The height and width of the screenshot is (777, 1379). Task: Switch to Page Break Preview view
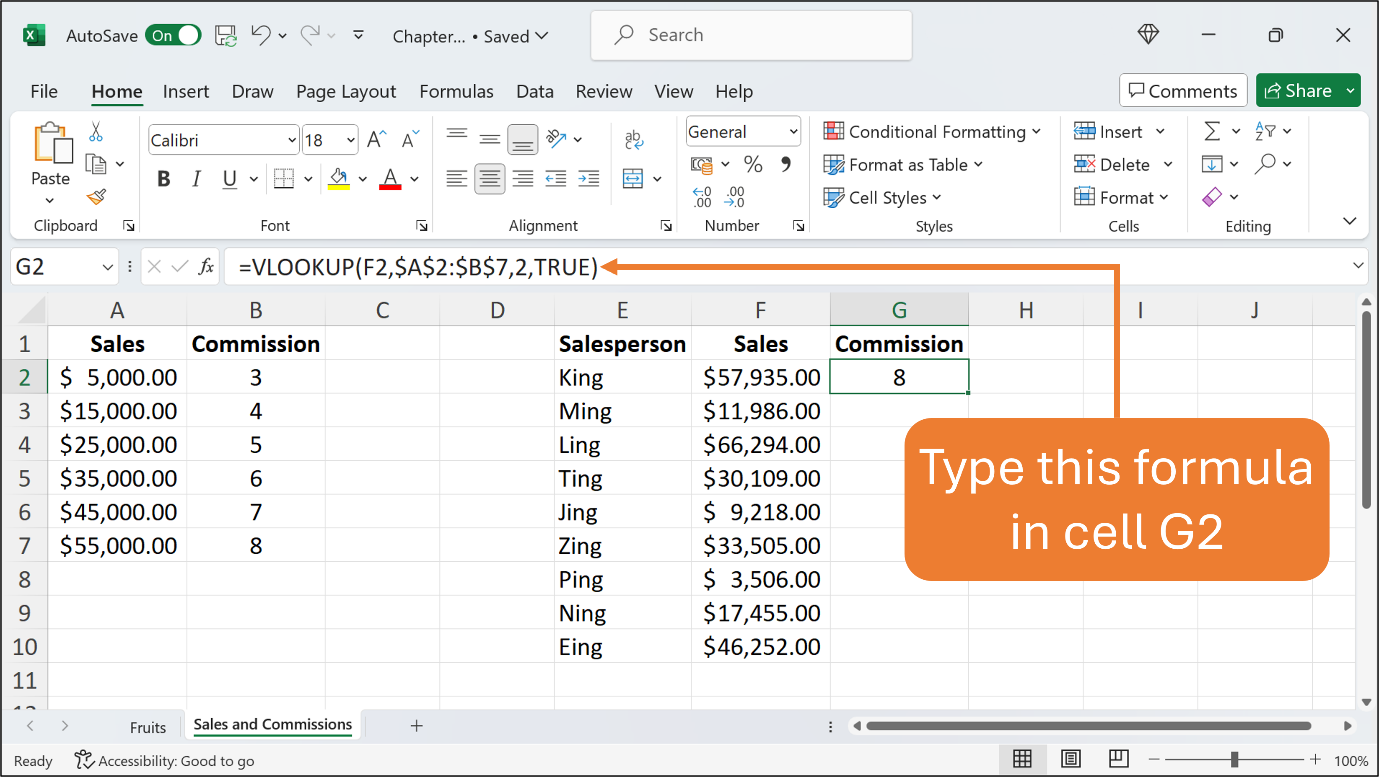1119,759
